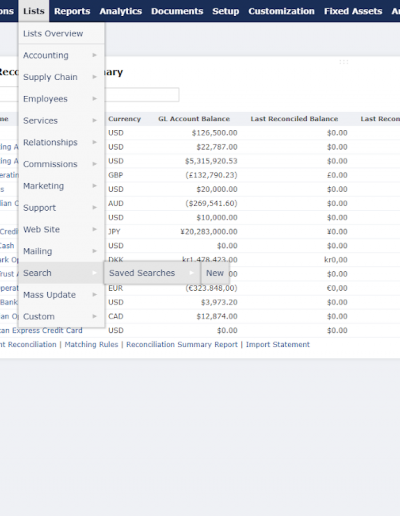This screenshot has width=400, height=516.
Task: Open the Lists menu in the navigation bar
Action: 34,11
